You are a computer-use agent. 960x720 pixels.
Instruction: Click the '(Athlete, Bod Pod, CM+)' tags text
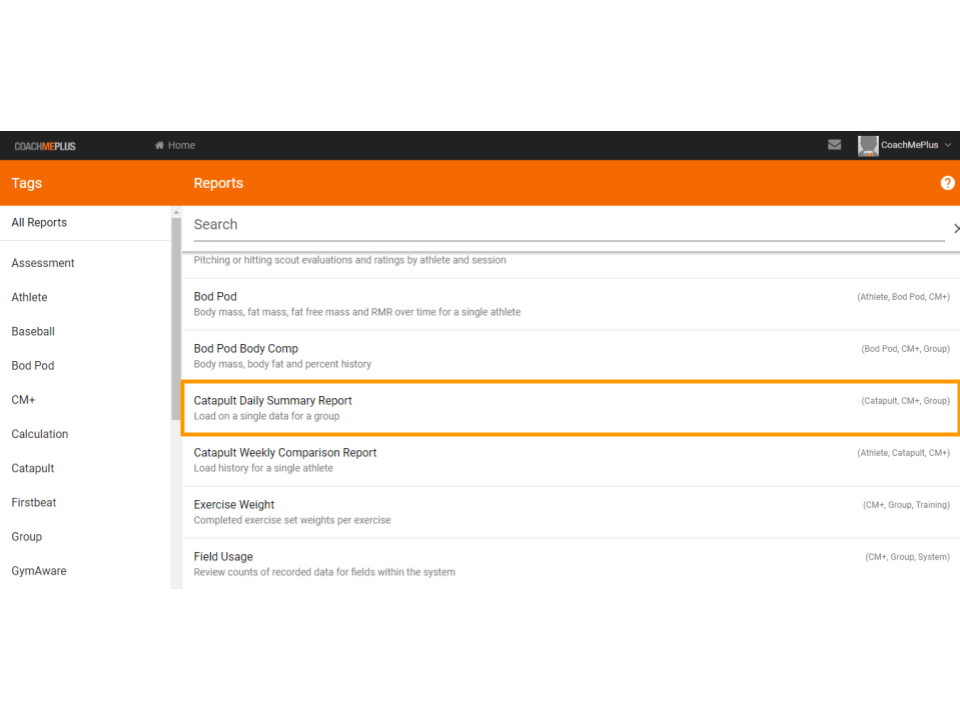pos(903,297)
